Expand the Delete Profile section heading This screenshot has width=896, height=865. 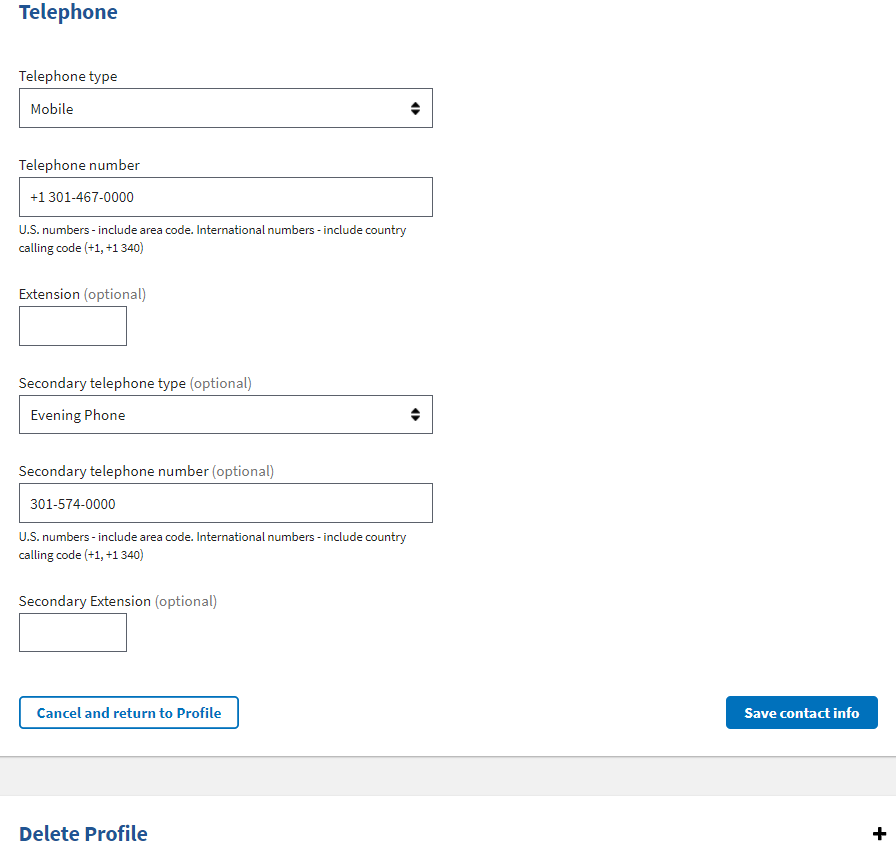(83, 834)
